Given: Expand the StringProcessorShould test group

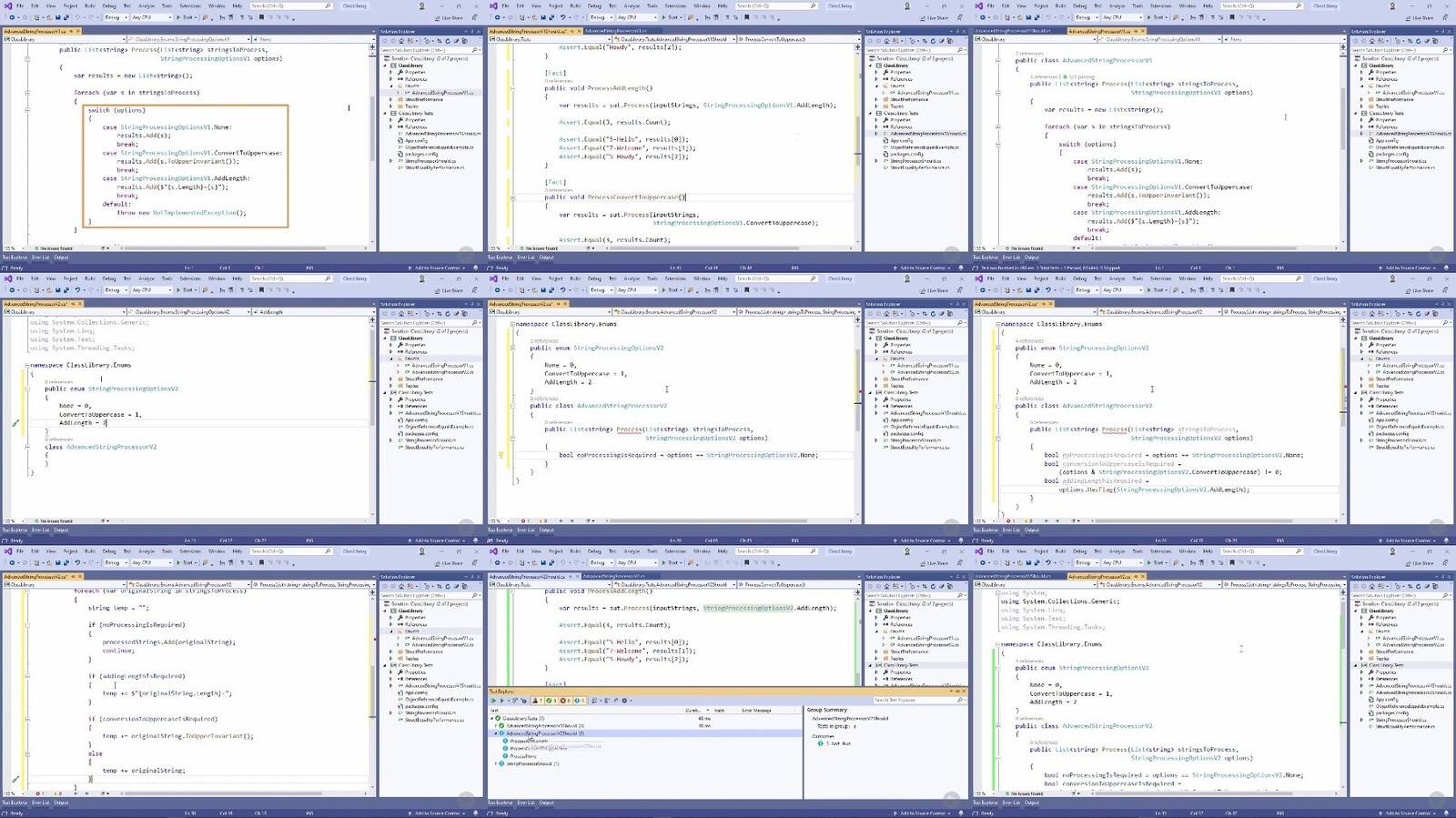Looking at the screenshot, I should click(496, 763).
